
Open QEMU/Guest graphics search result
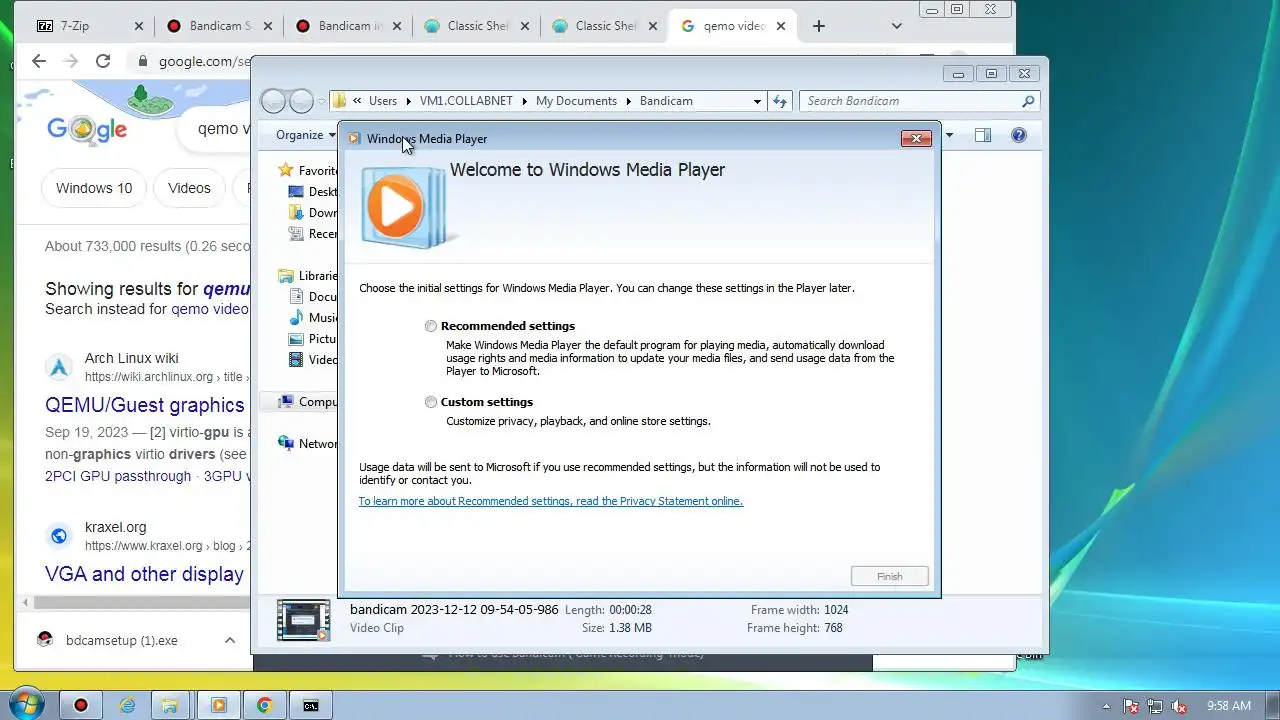145,405
